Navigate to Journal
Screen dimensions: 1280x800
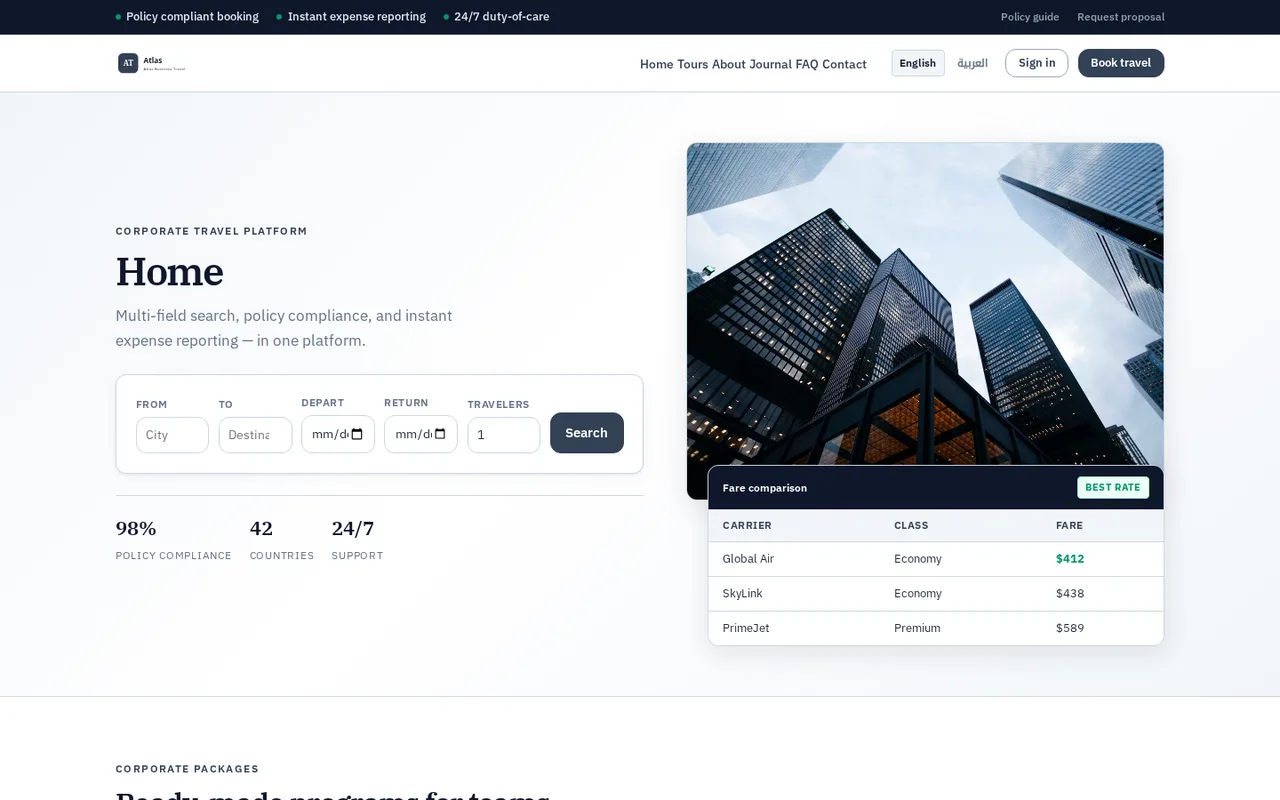pos(771,64)
